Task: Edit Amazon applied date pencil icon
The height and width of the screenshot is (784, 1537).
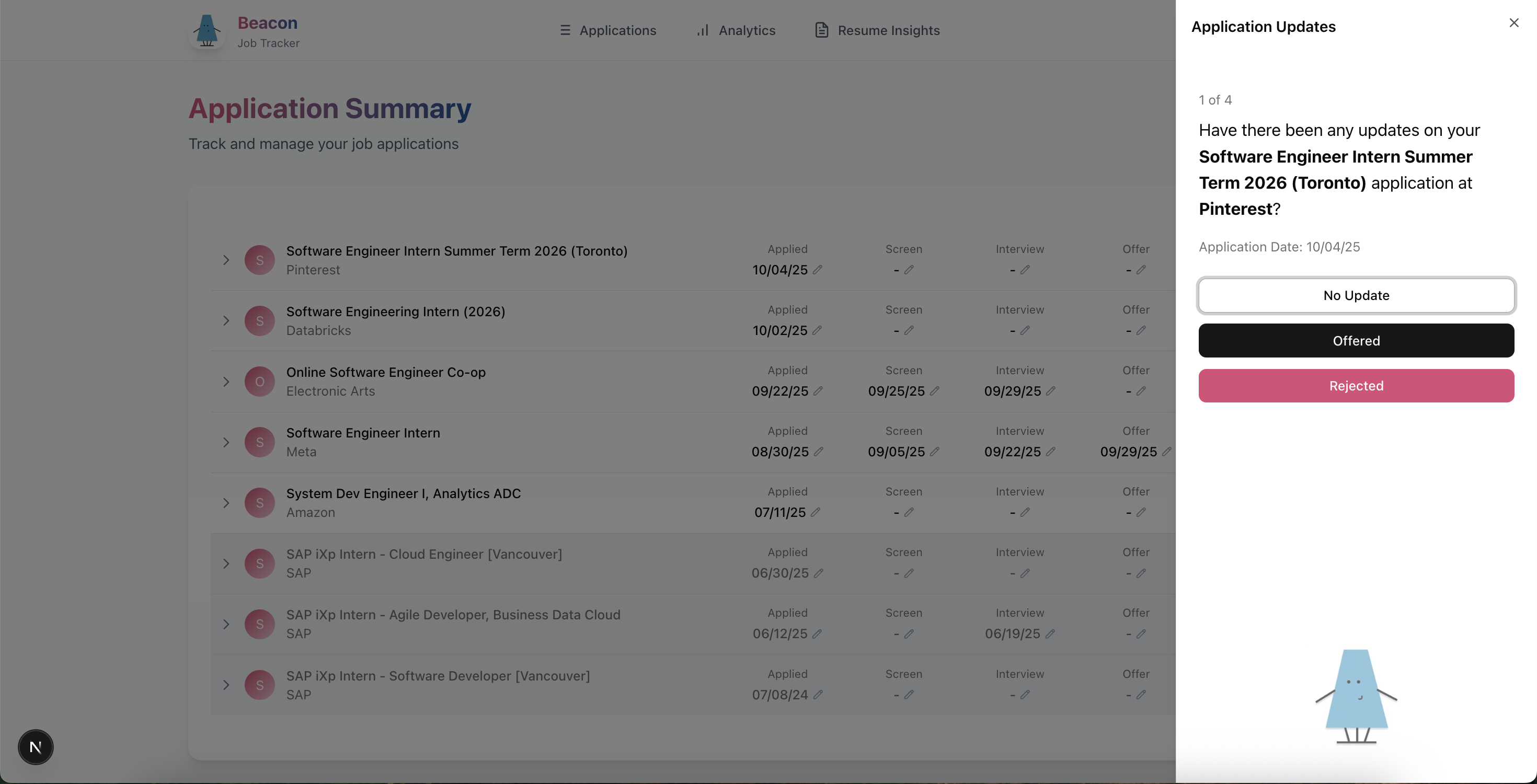Action: point(816,513)
